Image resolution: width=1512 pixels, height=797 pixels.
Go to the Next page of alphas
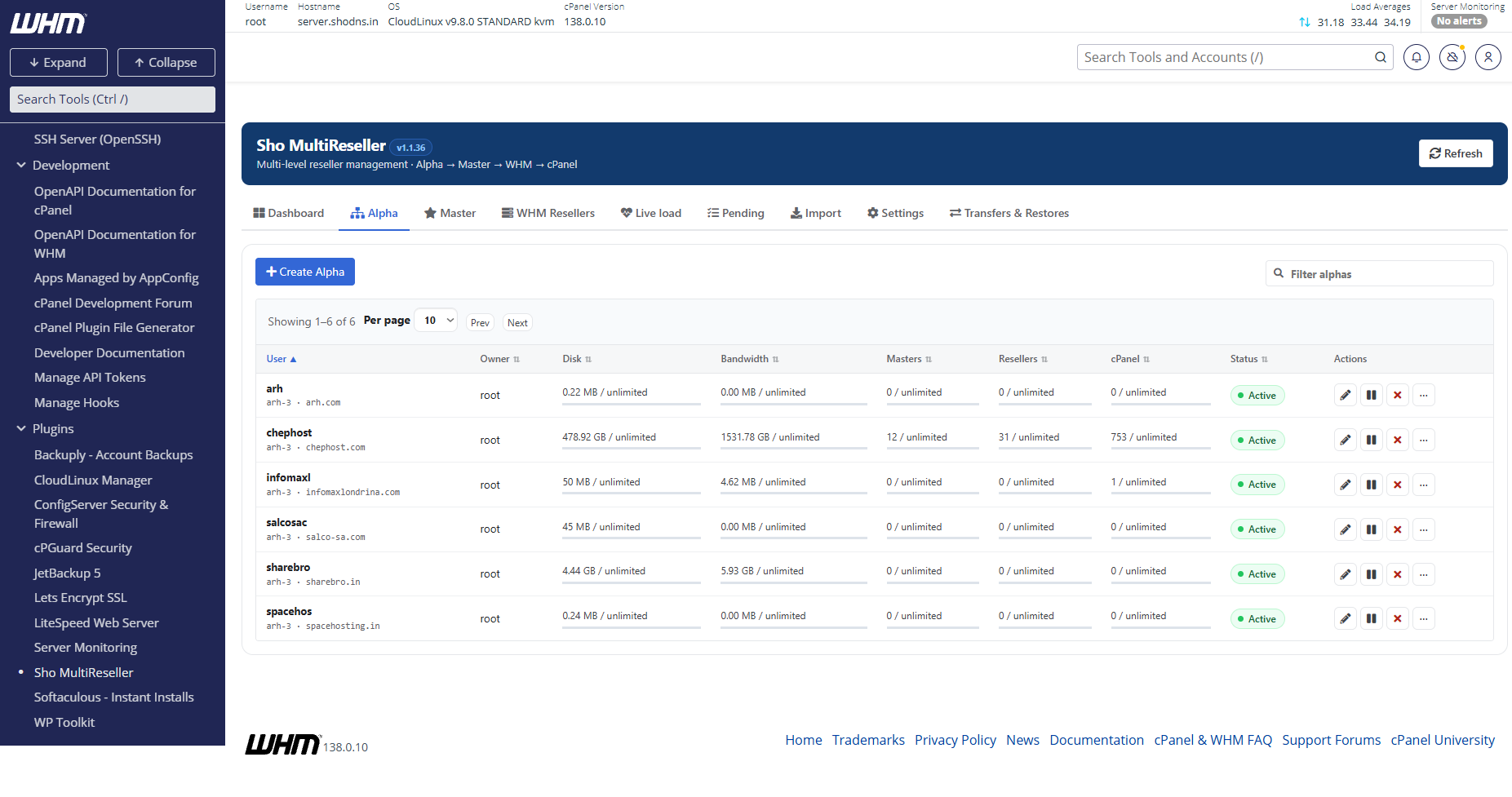[x=517, y=323]
